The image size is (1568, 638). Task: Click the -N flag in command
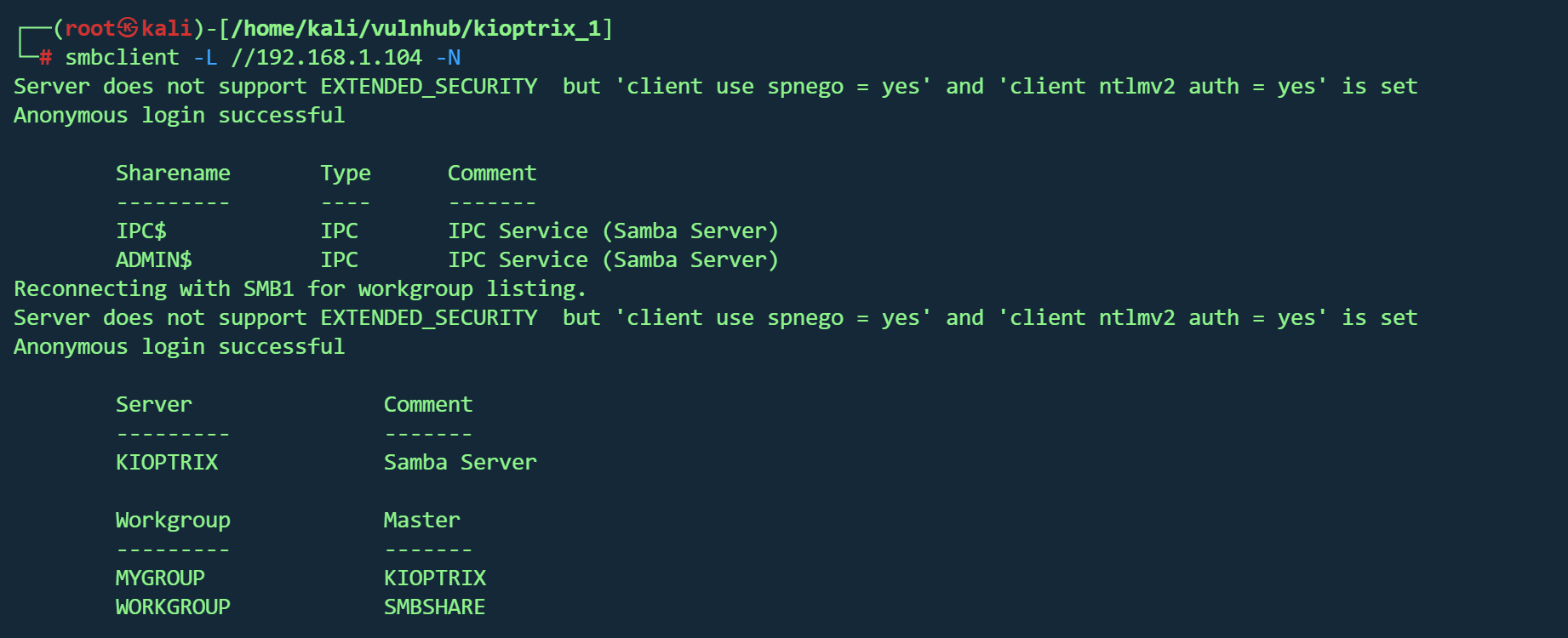coord(448,58)
